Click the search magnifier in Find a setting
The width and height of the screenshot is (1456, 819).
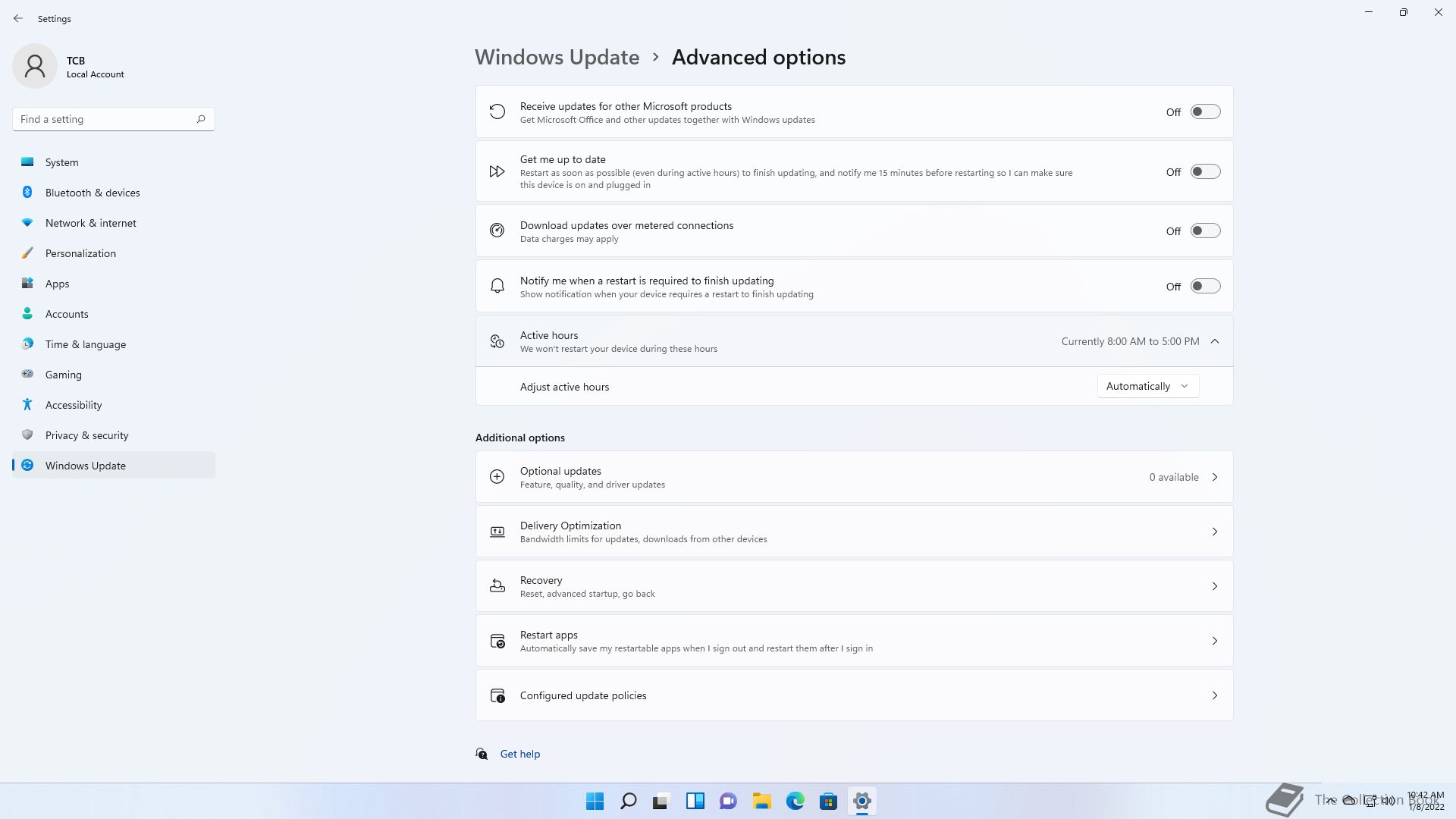(x=201, y=119)
